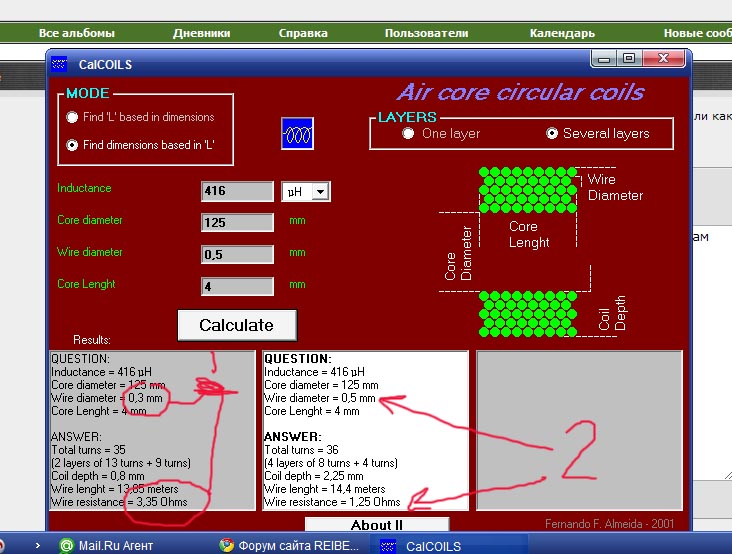Click the Chrome icon in the taskbar
Viewport: 732px width, 554px height.
pos(227,545)
